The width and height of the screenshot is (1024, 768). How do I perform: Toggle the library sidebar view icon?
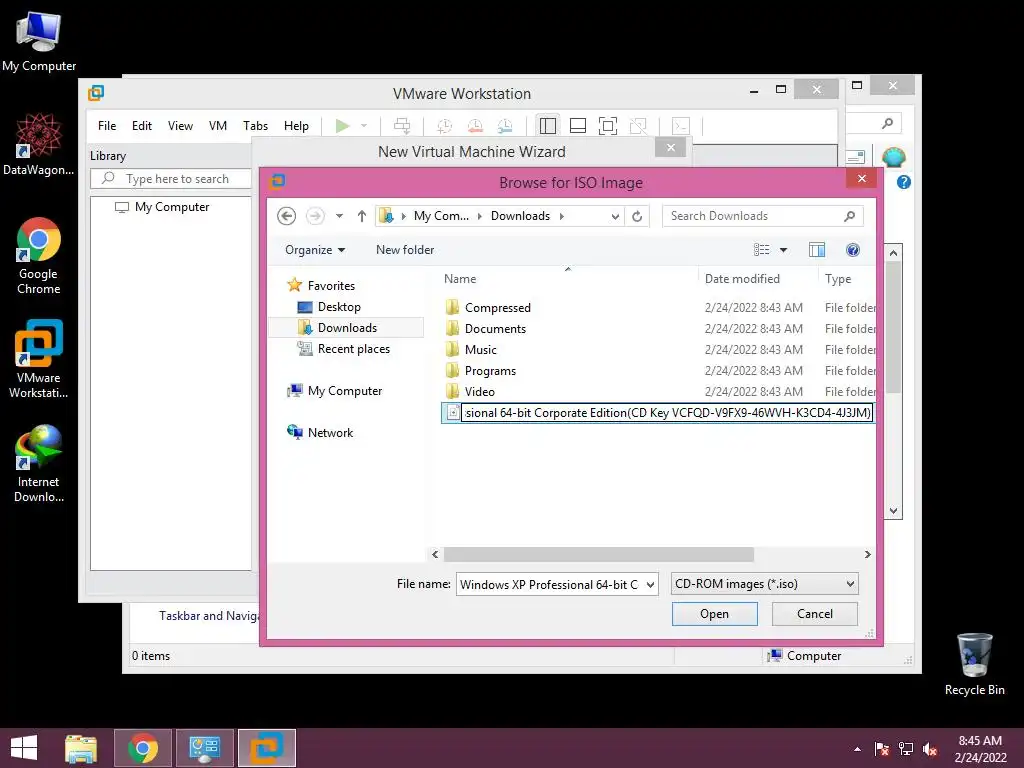[548, 125]
